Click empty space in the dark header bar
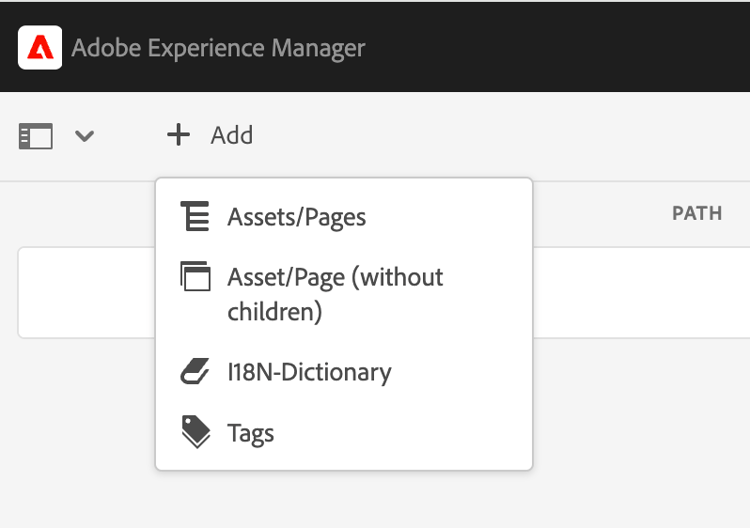This screenshot has width=750, height=528. point(560,47)
